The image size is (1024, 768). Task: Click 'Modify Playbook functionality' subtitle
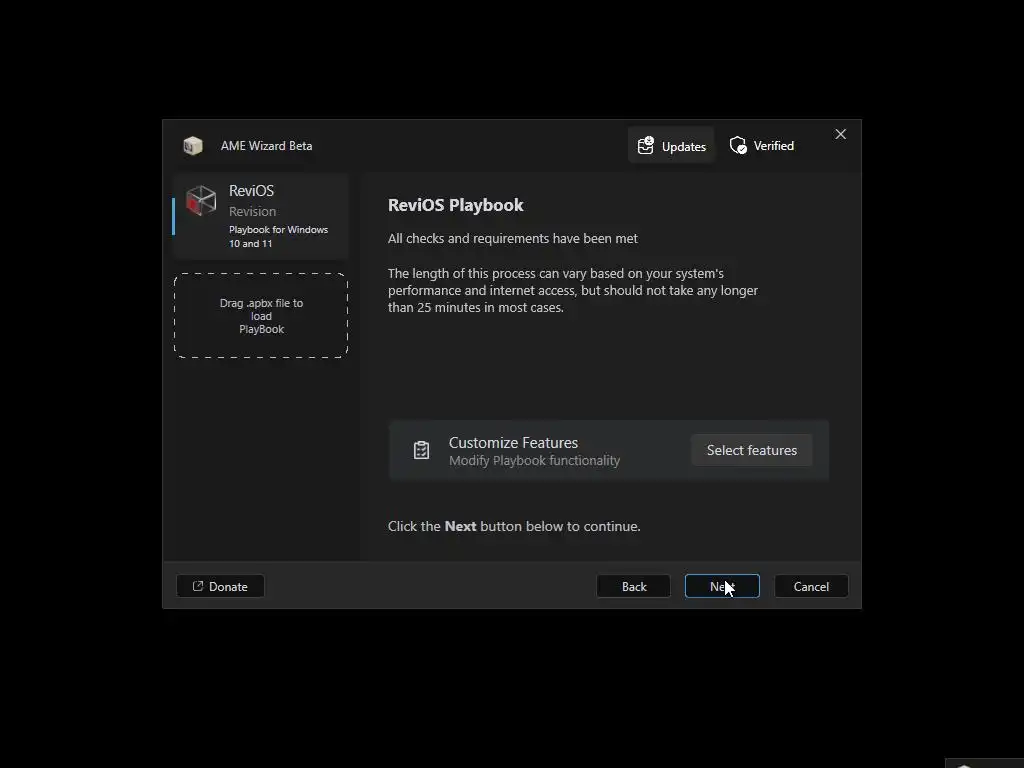tap(534, 460)
